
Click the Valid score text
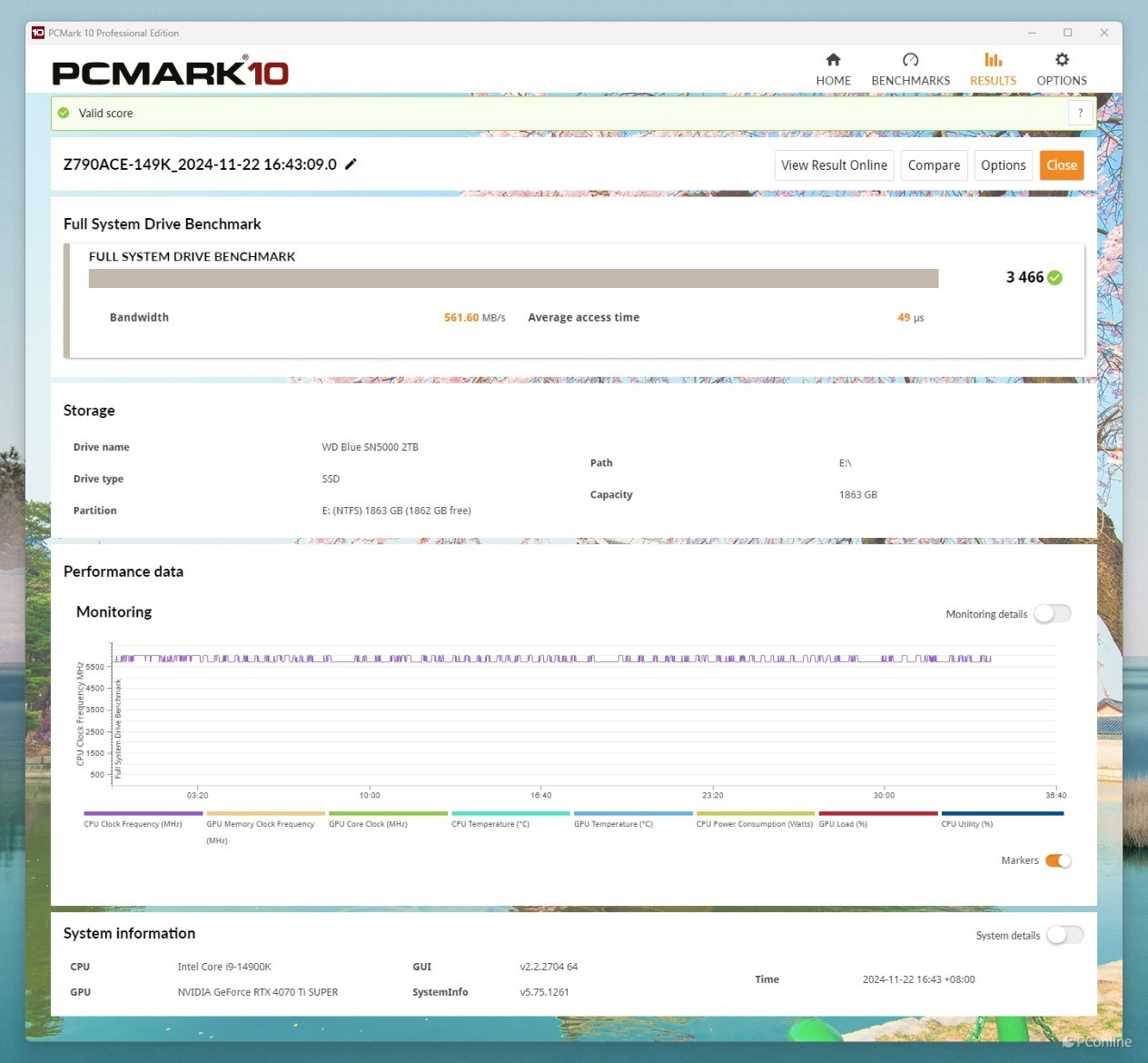pos(105,114)
